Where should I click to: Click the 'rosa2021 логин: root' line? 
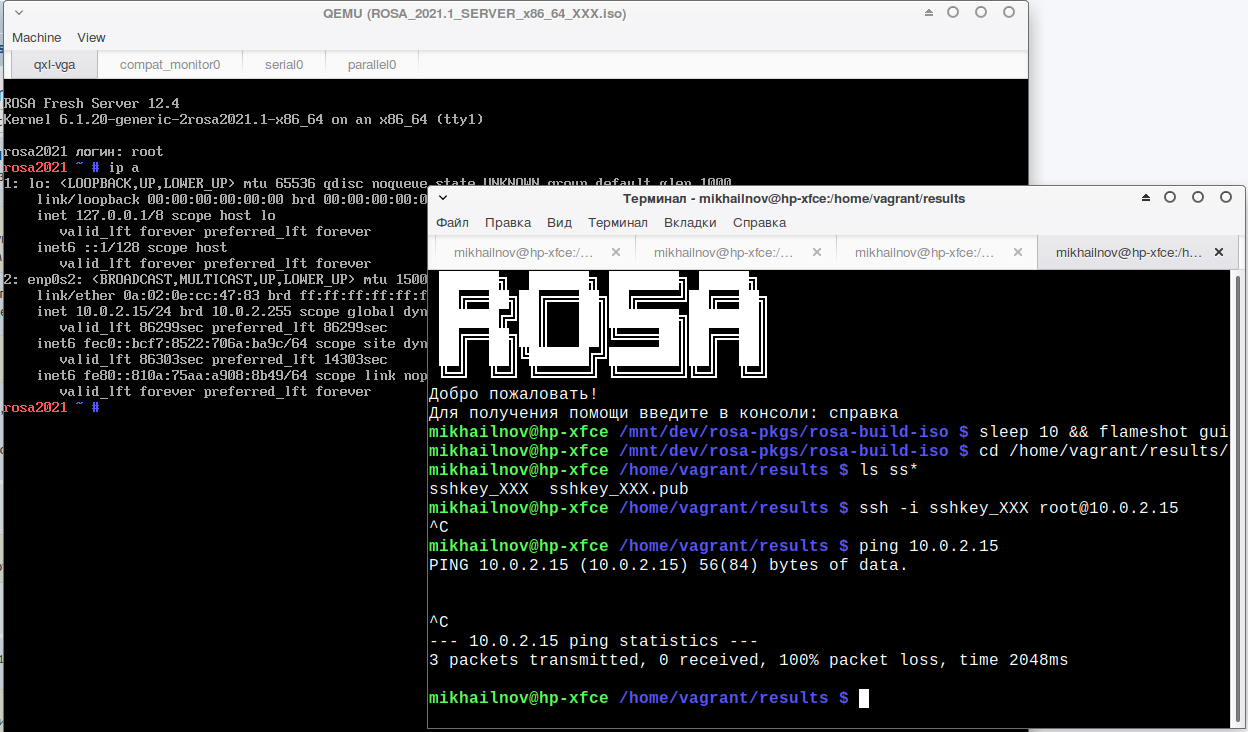click(x=84, y=151)
